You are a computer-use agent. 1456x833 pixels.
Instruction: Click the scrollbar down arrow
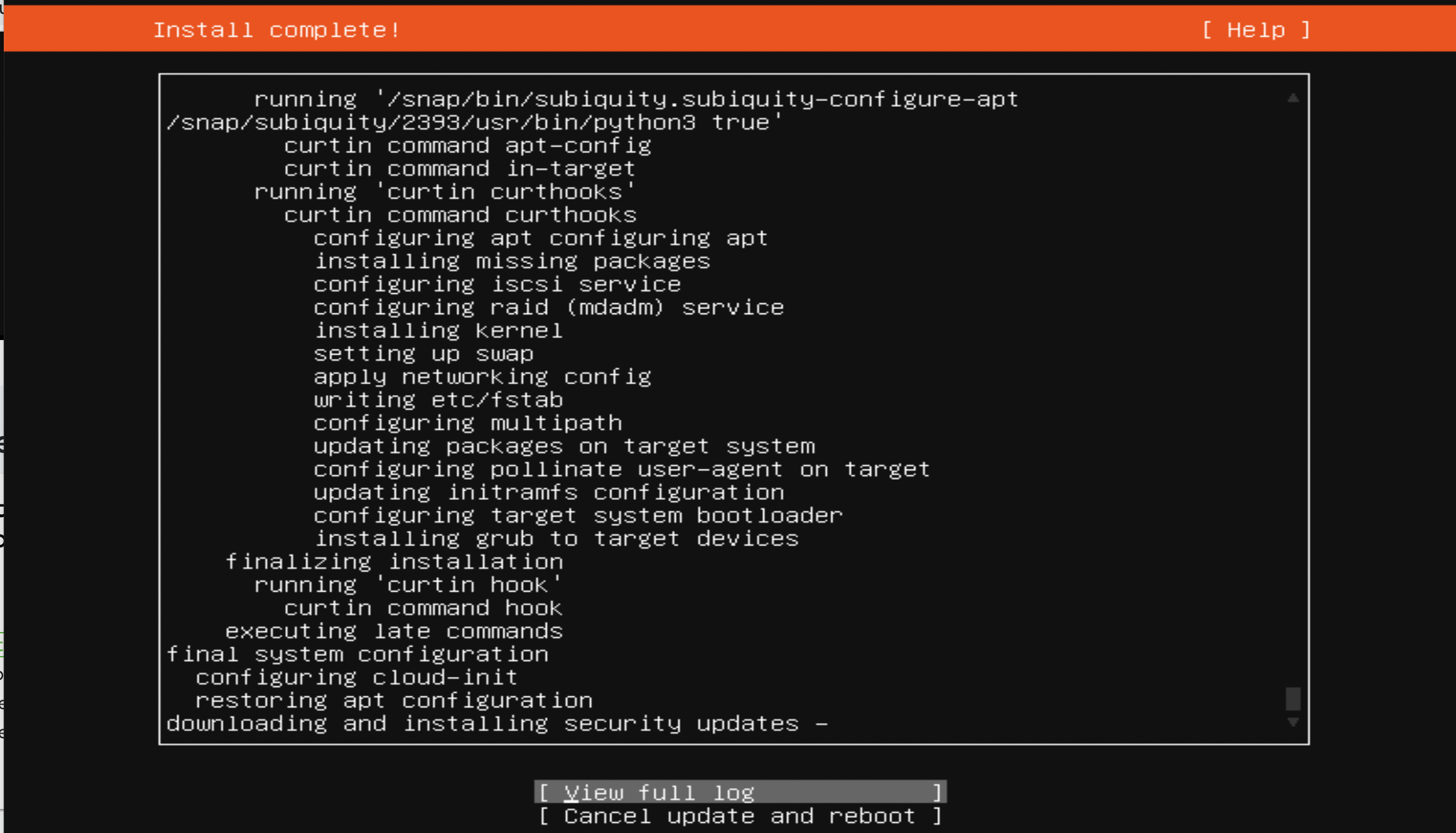click(1293, 721)
